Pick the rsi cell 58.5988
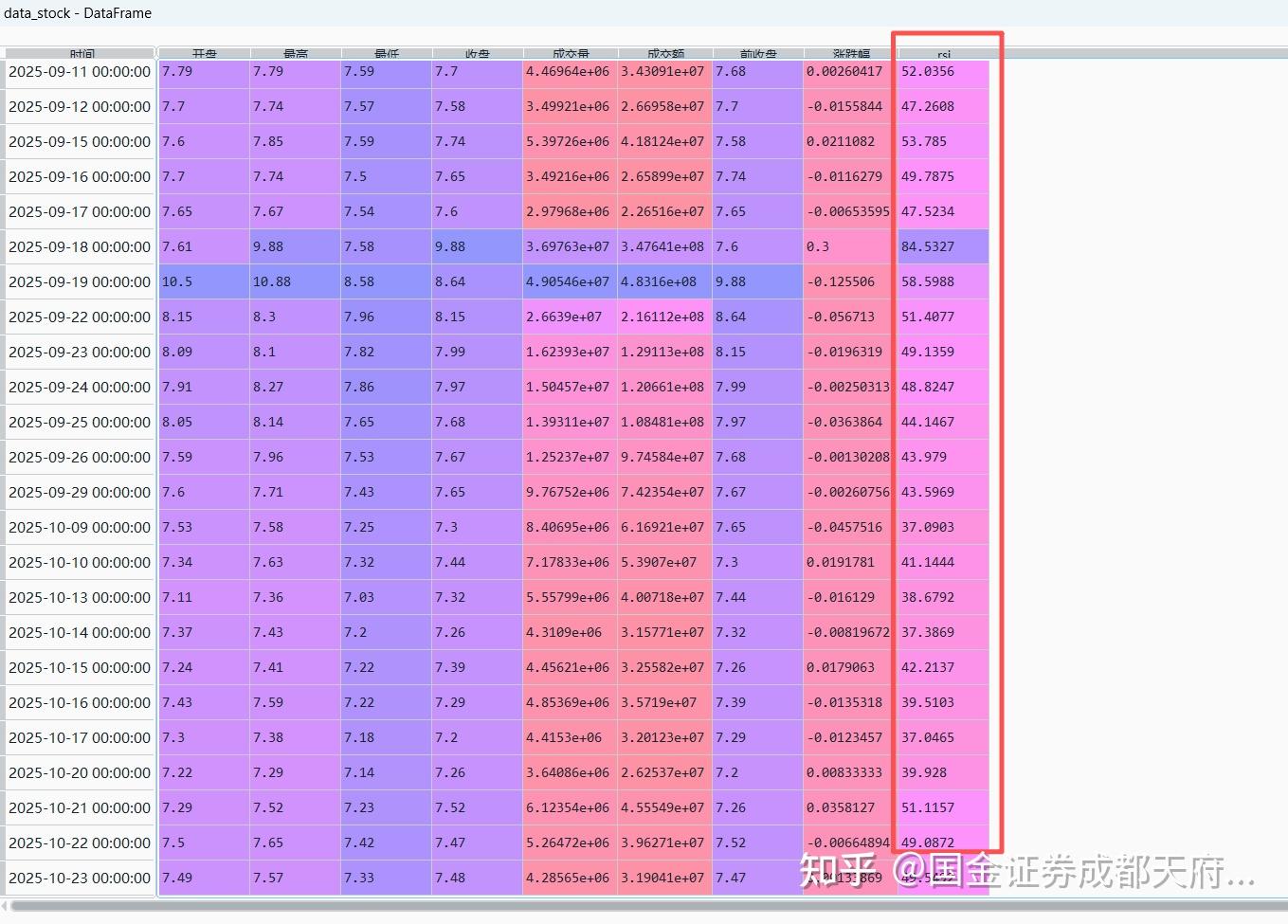Image resolution: width=1288 pixels, height=924 pixels. pos(943,282)
